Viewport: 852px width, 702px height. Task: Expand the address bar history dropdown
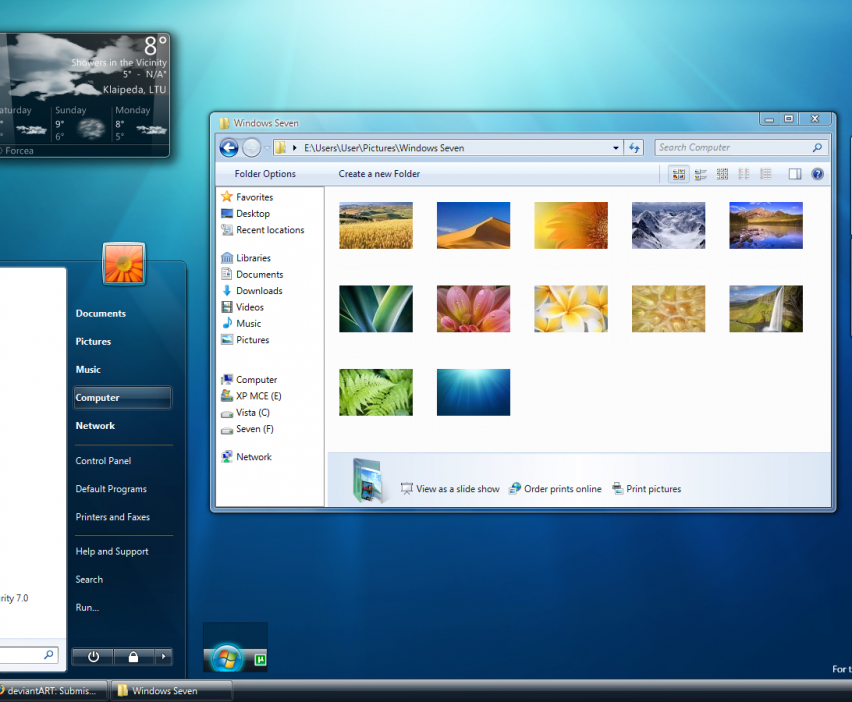tap(616, 148)
